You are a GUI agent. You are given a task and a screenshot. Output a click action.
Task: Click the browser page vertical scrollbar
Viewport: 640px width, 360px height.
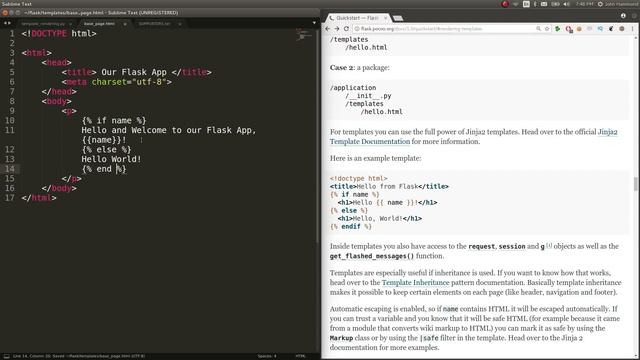636,184
